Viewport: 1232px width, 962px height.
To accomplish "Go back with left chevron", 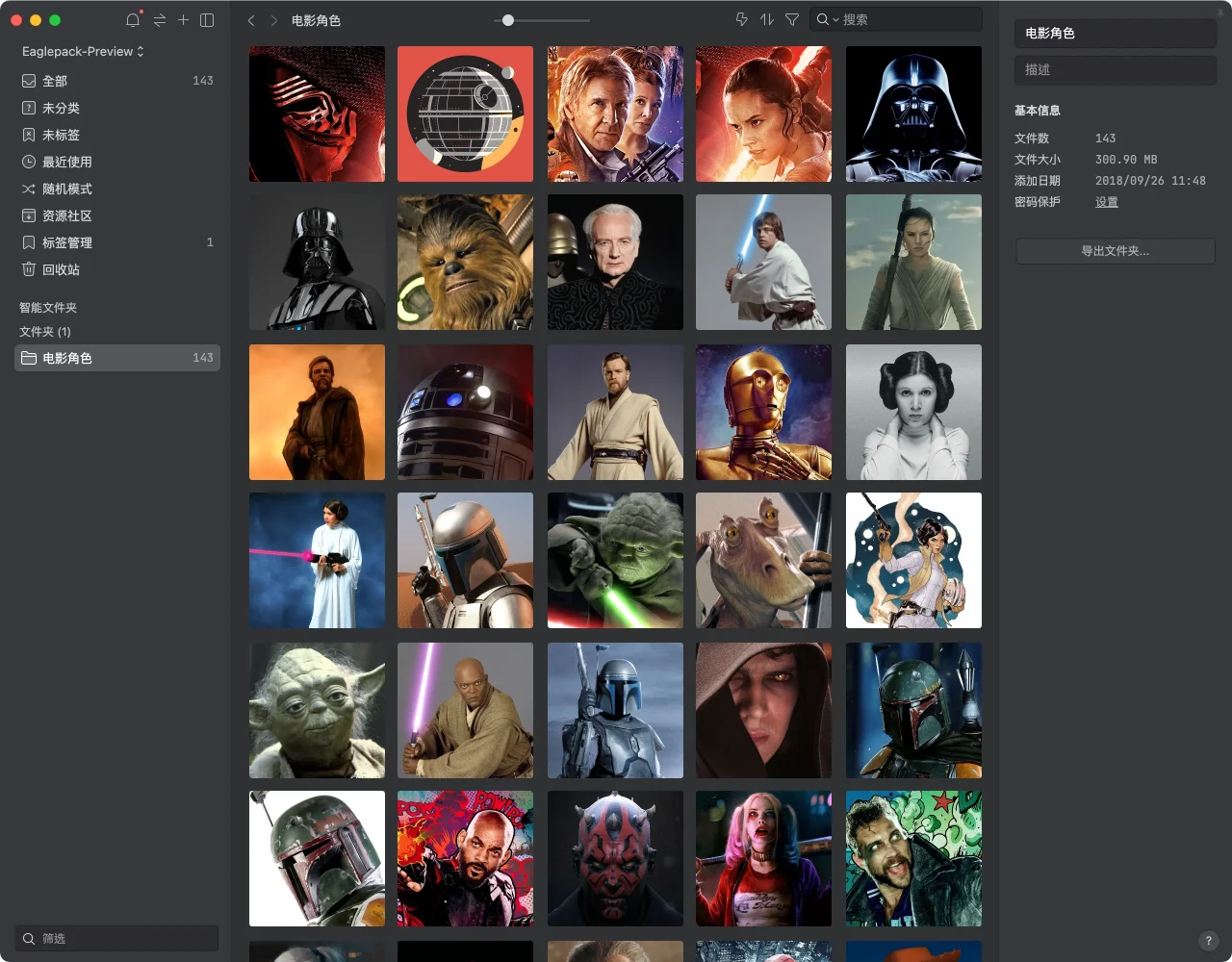I will 251,20.
